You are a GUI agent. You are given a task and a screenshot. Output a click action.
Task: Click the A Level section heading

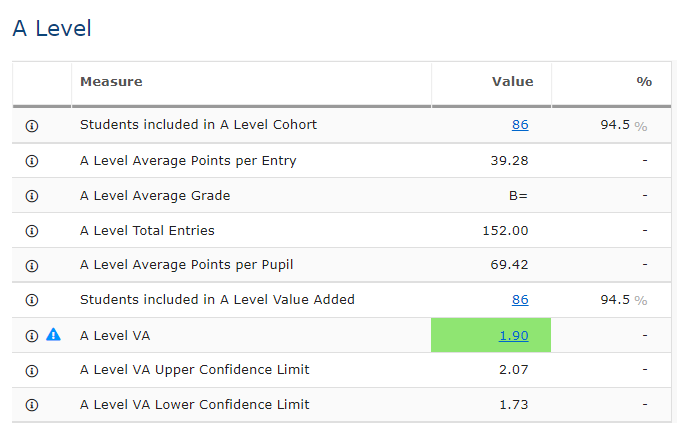point(52,28)
